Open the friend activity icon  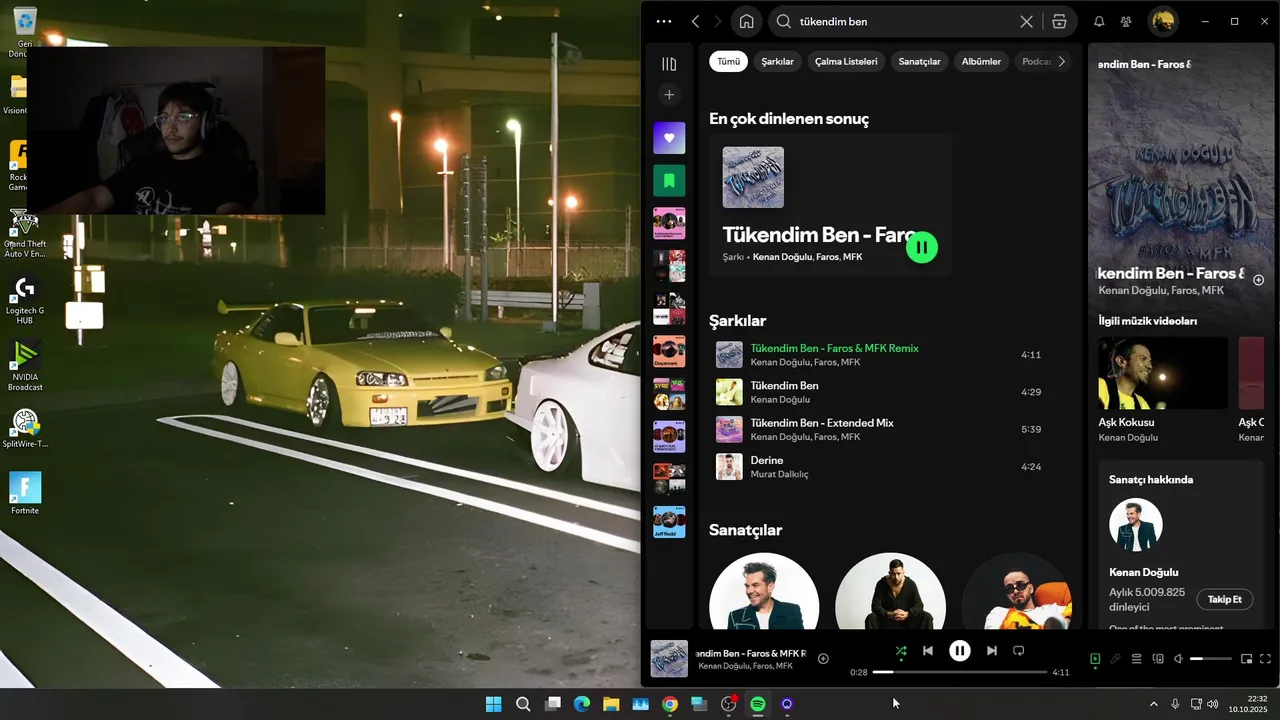1126,21
